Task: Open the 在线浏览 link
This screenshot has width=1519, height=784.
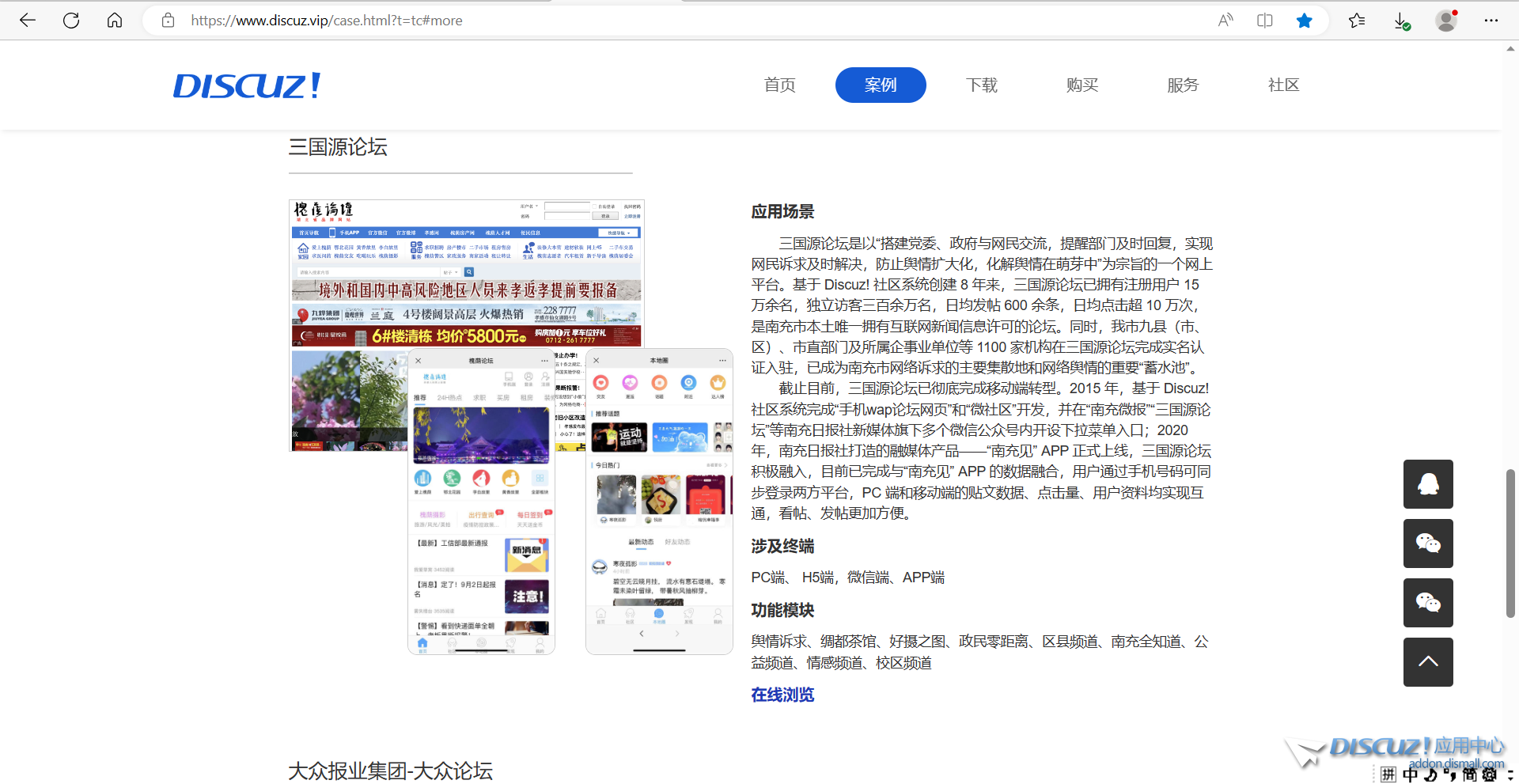Action: tap(782, 695)
